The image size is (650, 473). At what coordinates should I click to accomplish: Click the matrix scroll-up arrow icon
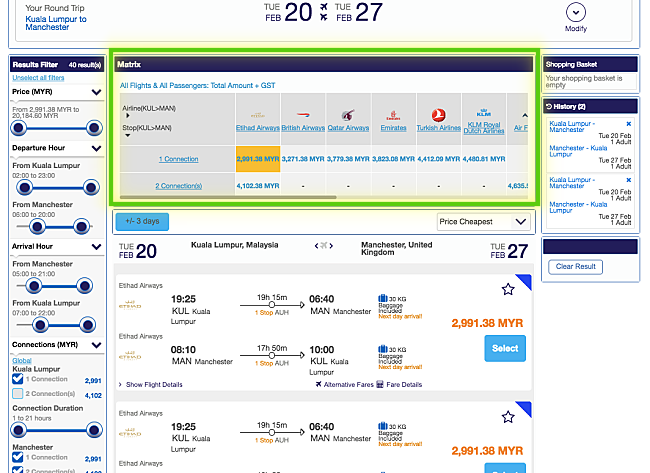[x=524, y=115]
